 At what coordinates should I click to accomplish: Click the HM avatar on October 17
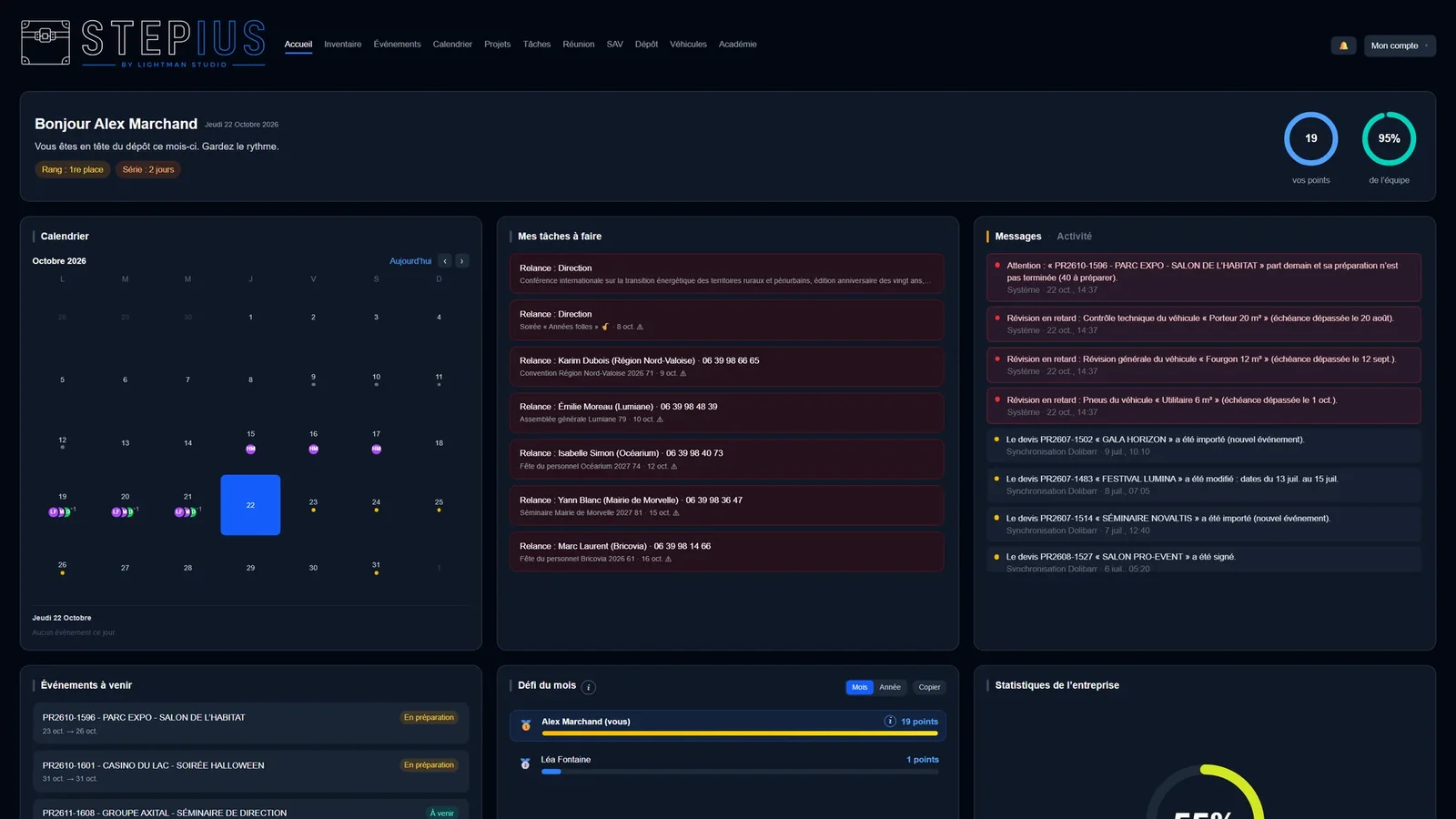point(376,450)
